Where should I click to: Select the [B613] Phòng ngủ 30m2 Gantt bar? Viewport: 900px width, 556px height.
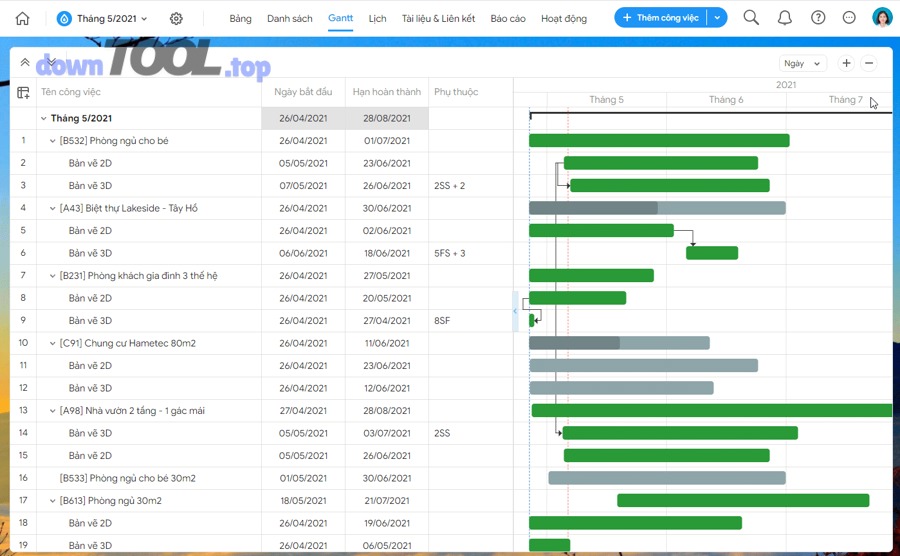(743, 500)
